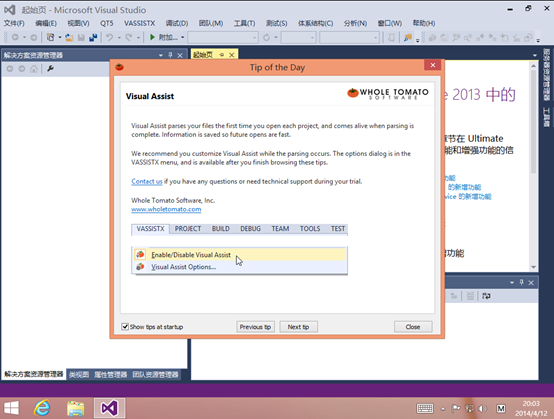Open the main toolbar options overflow arrow
Viewport: 554px width, 419px height.
coord(417,40)
